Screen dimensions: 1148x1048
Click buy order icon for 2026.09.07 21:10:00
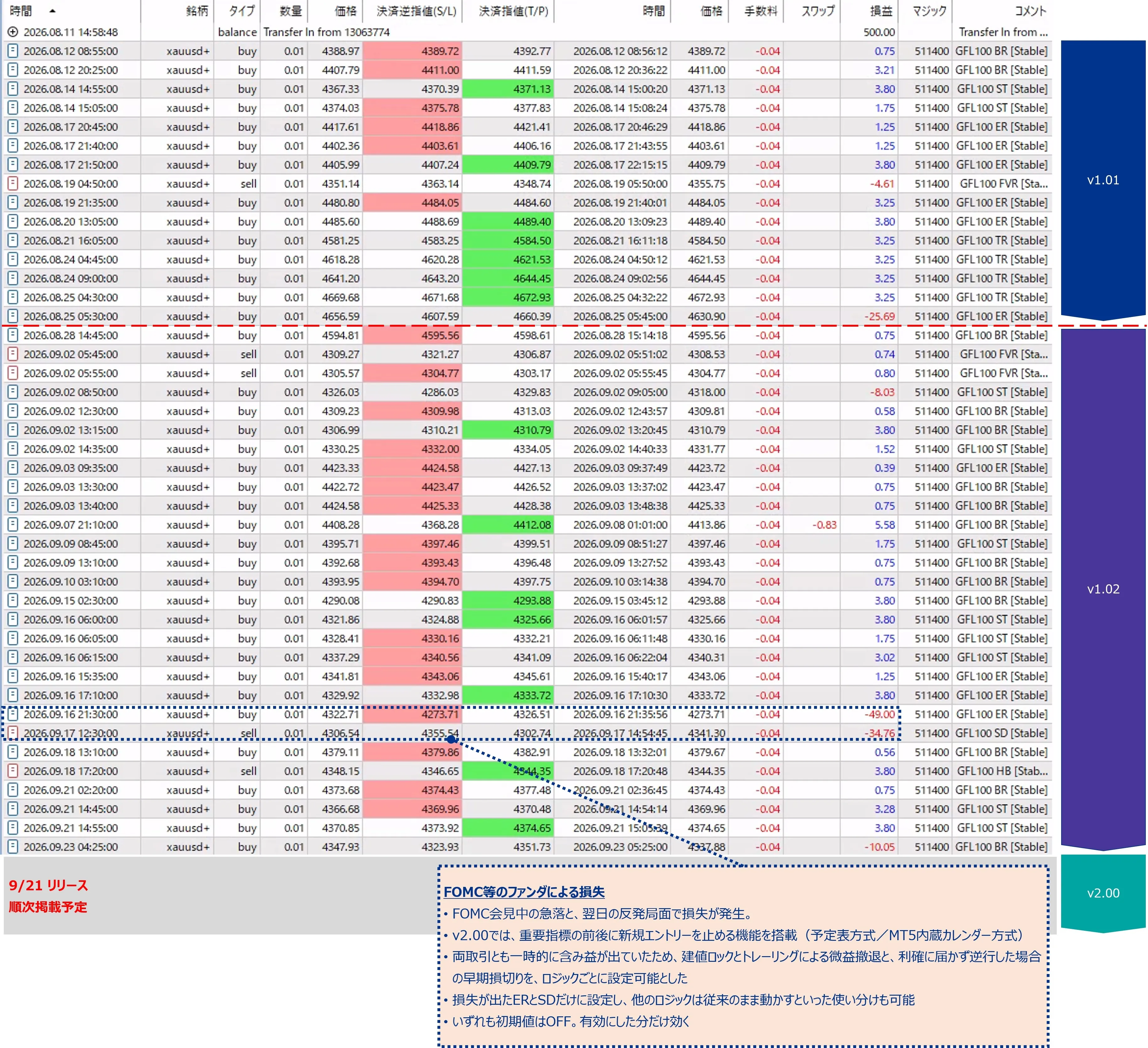13,524
